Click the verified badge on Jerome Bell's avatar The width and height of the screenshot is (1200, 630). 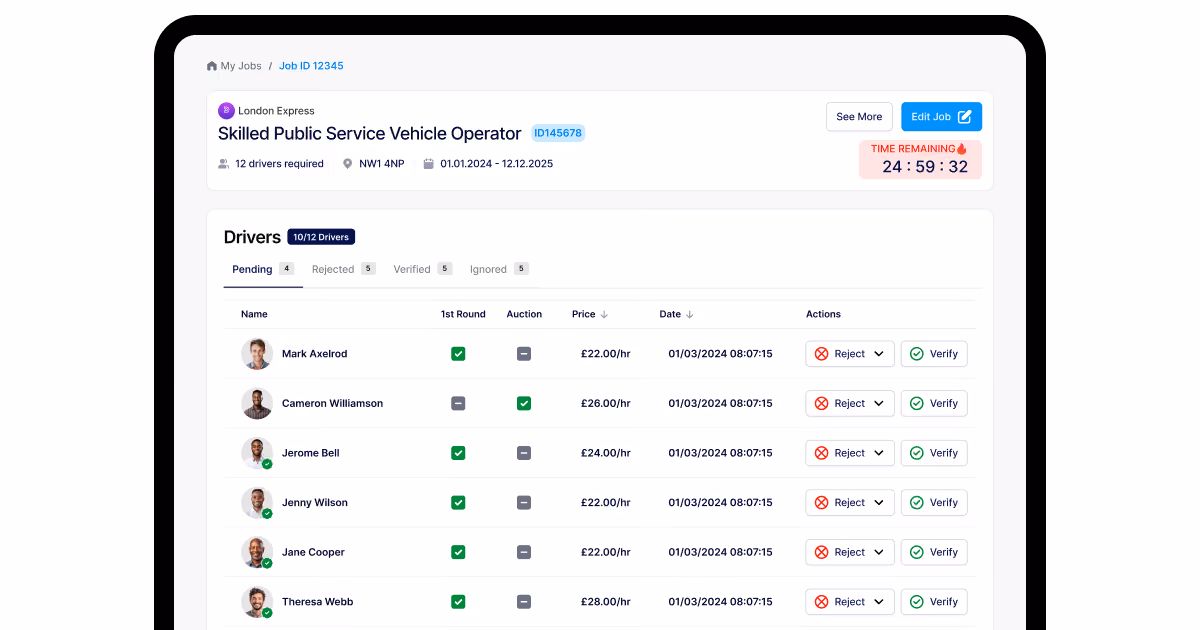point(267,464)
